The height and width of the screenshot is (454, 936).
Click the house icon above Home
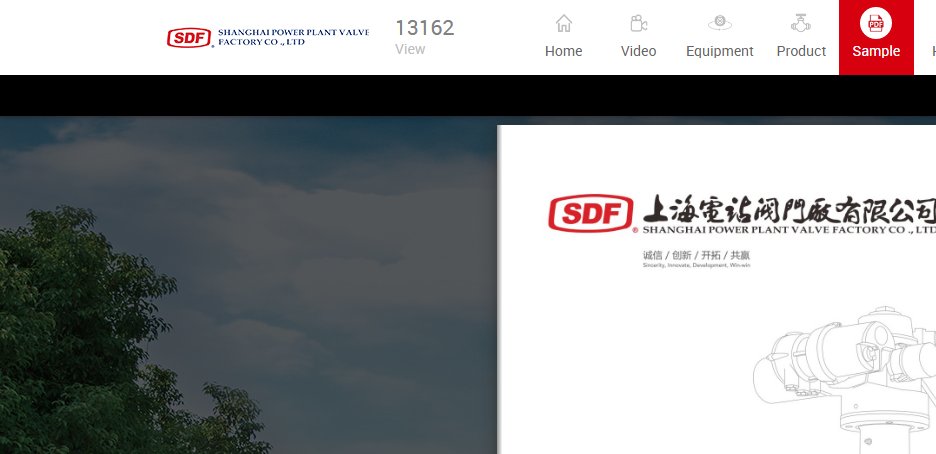(564, 23)
